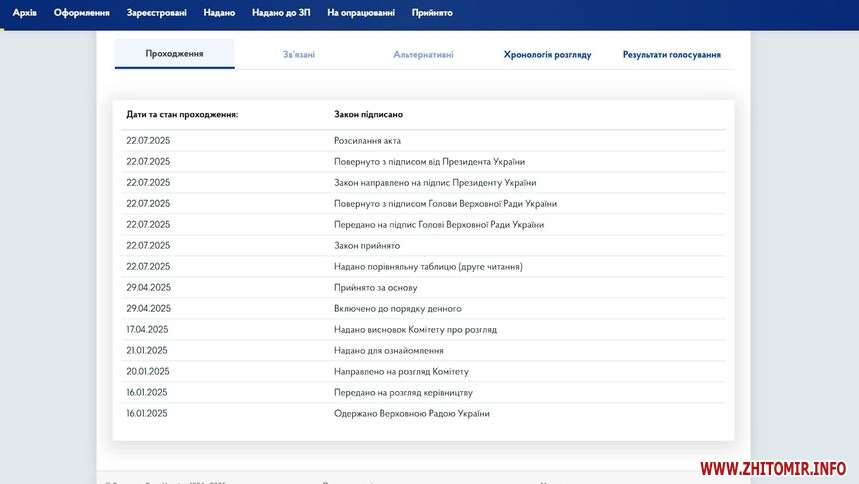859x484 pixels.
Task: Go to На опрацюванні section
Action: (x=361, y=13)
